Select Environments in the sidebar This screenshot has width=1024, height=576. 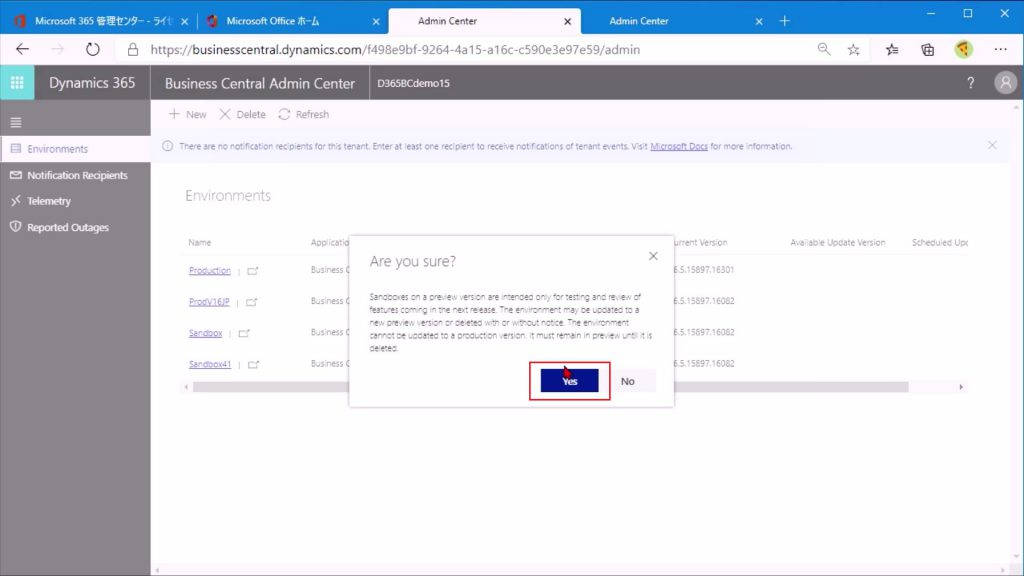(x=76, y=149)
